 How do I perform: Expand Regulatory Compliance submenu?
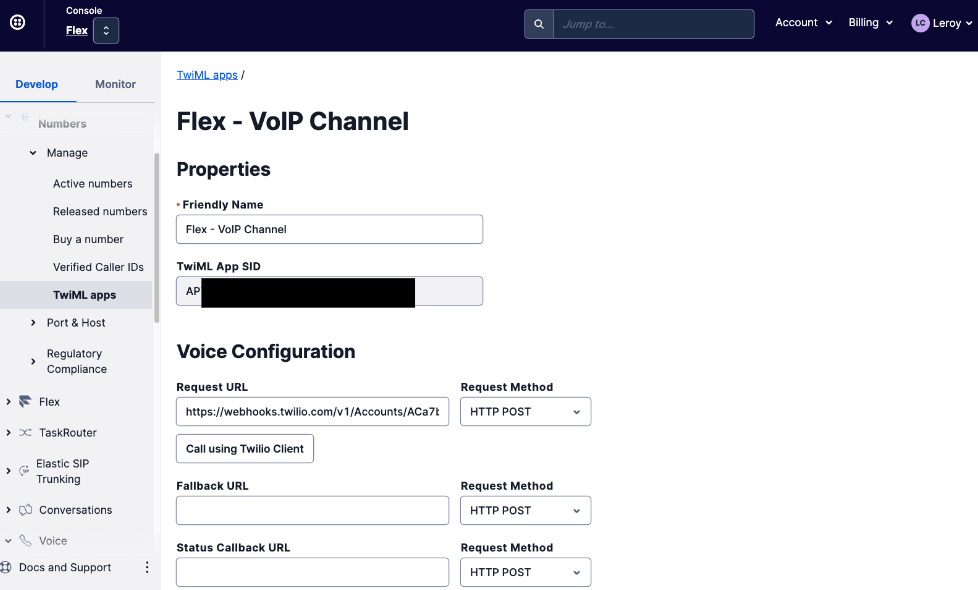(x=33, y=361)
